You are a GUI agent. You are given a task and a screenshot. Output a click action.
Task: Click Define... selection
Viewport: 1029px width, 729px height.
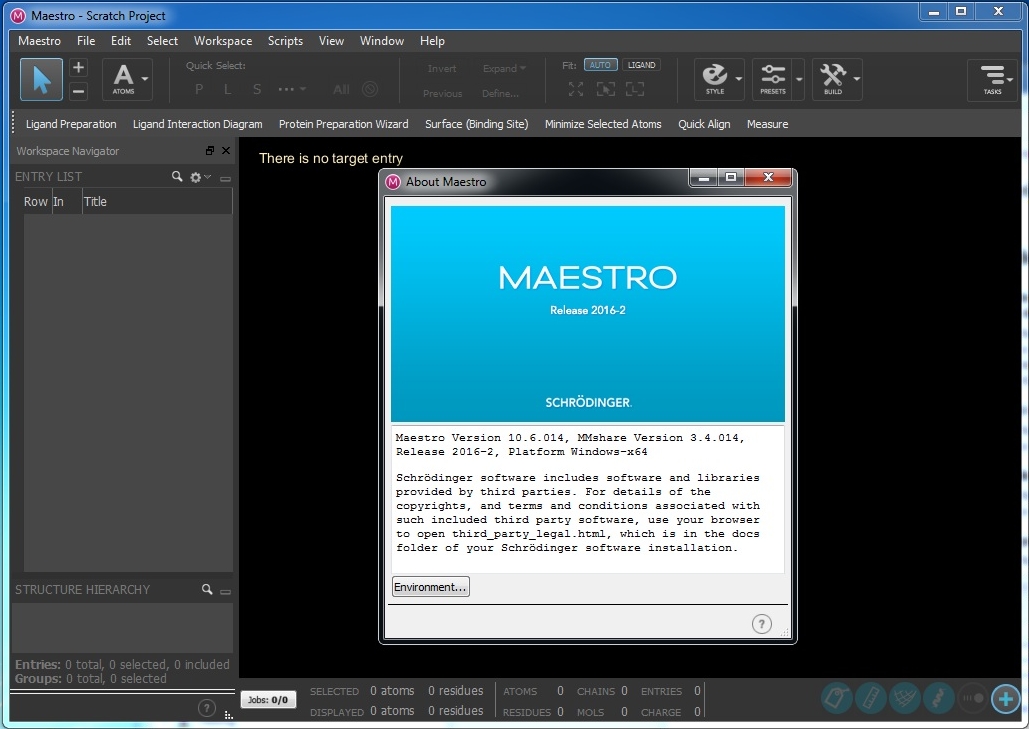click(500, 93)
